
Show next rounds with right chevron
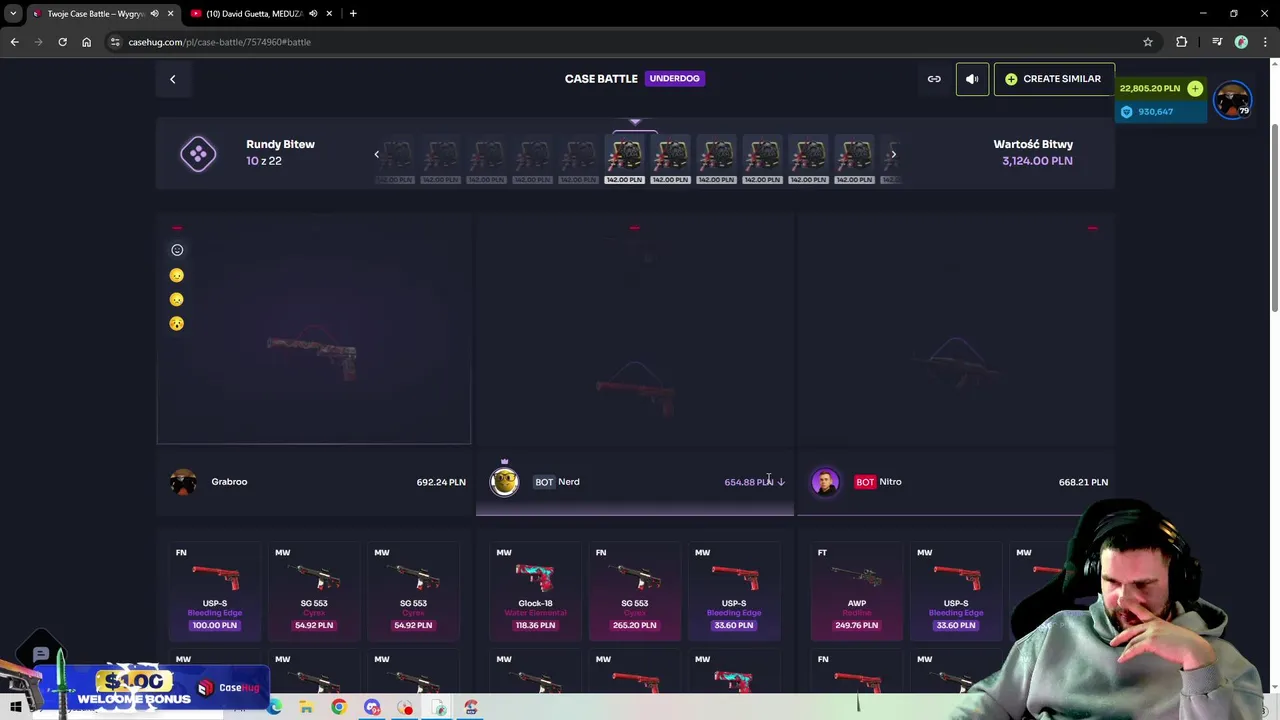coord(893,154)
